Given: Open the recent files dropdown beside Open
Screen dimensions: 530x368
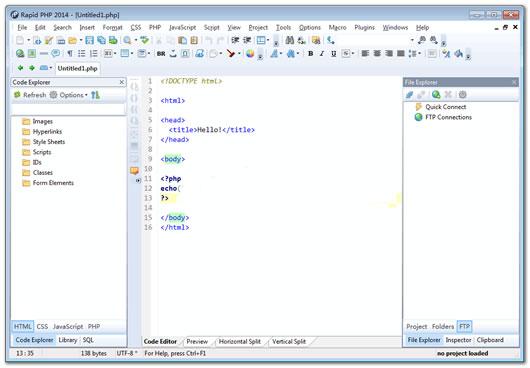Looking at the screenshot, I should point(81,41).
